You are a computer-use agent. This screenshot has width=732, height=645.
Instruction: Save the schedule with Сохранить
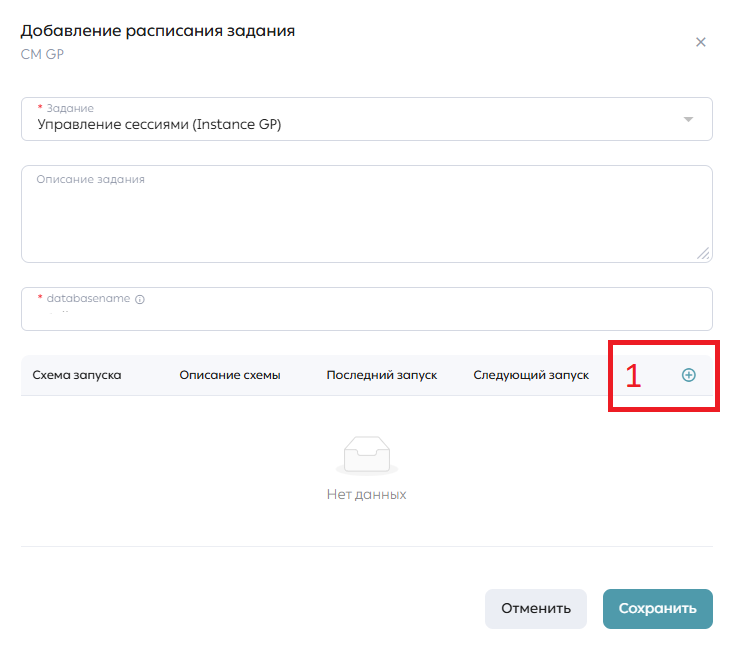[658, 609]
